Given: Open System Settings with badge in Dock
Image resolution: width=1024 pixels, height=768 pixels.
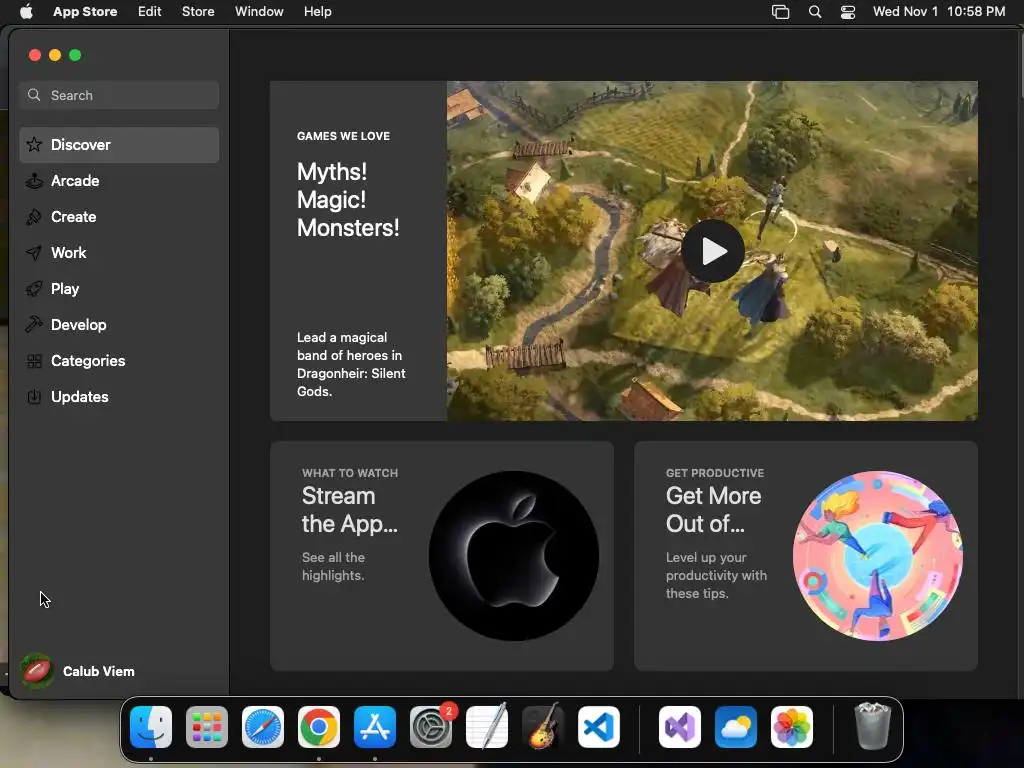Looking at the screenshot, I should pos(431,727).
